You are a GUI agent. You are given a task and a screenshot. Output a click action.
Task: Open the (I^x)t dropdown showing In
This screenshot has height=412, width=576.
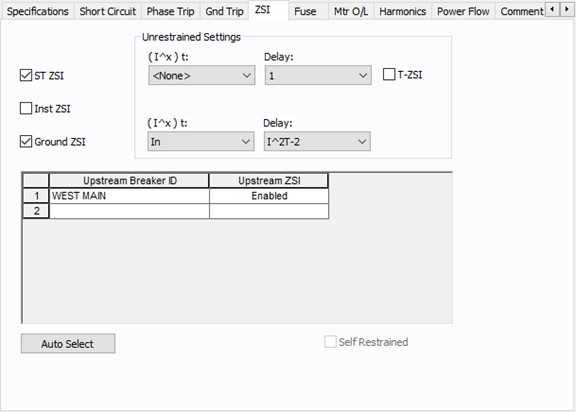(201, 142)
